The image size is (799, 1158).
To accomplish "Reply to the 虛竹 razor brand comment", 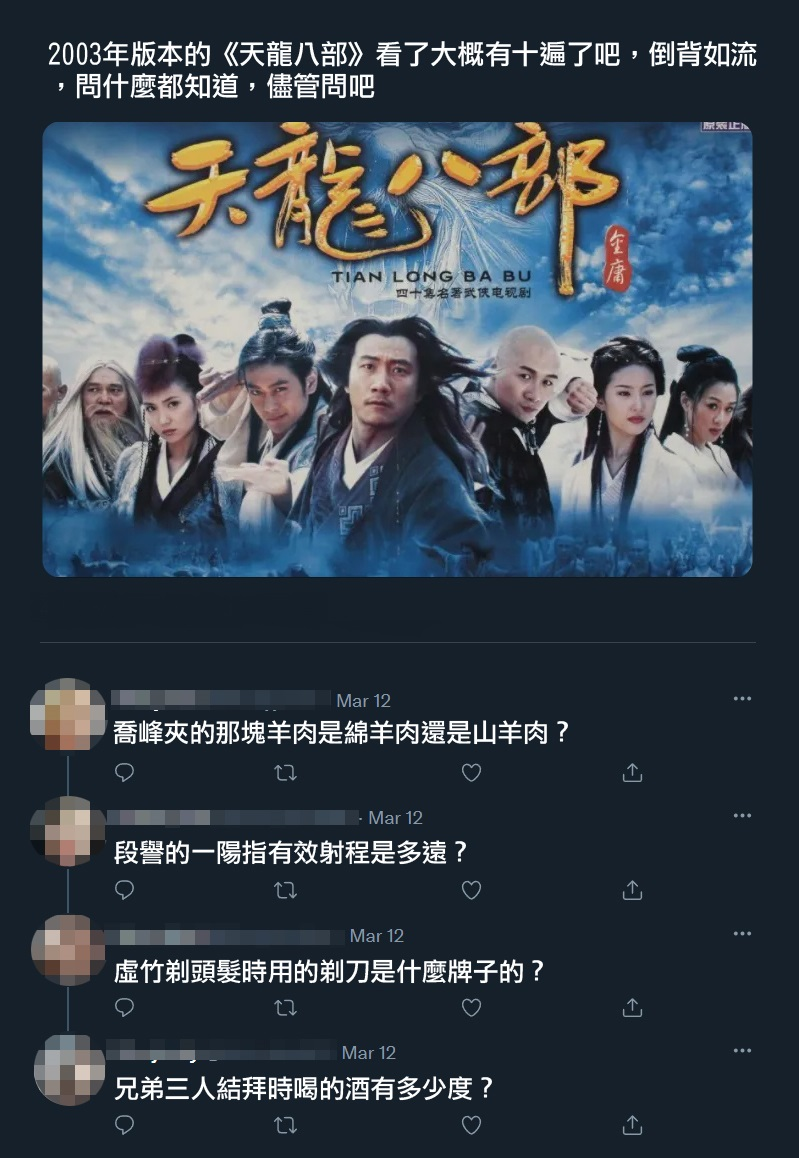I will coord(125,1007).
